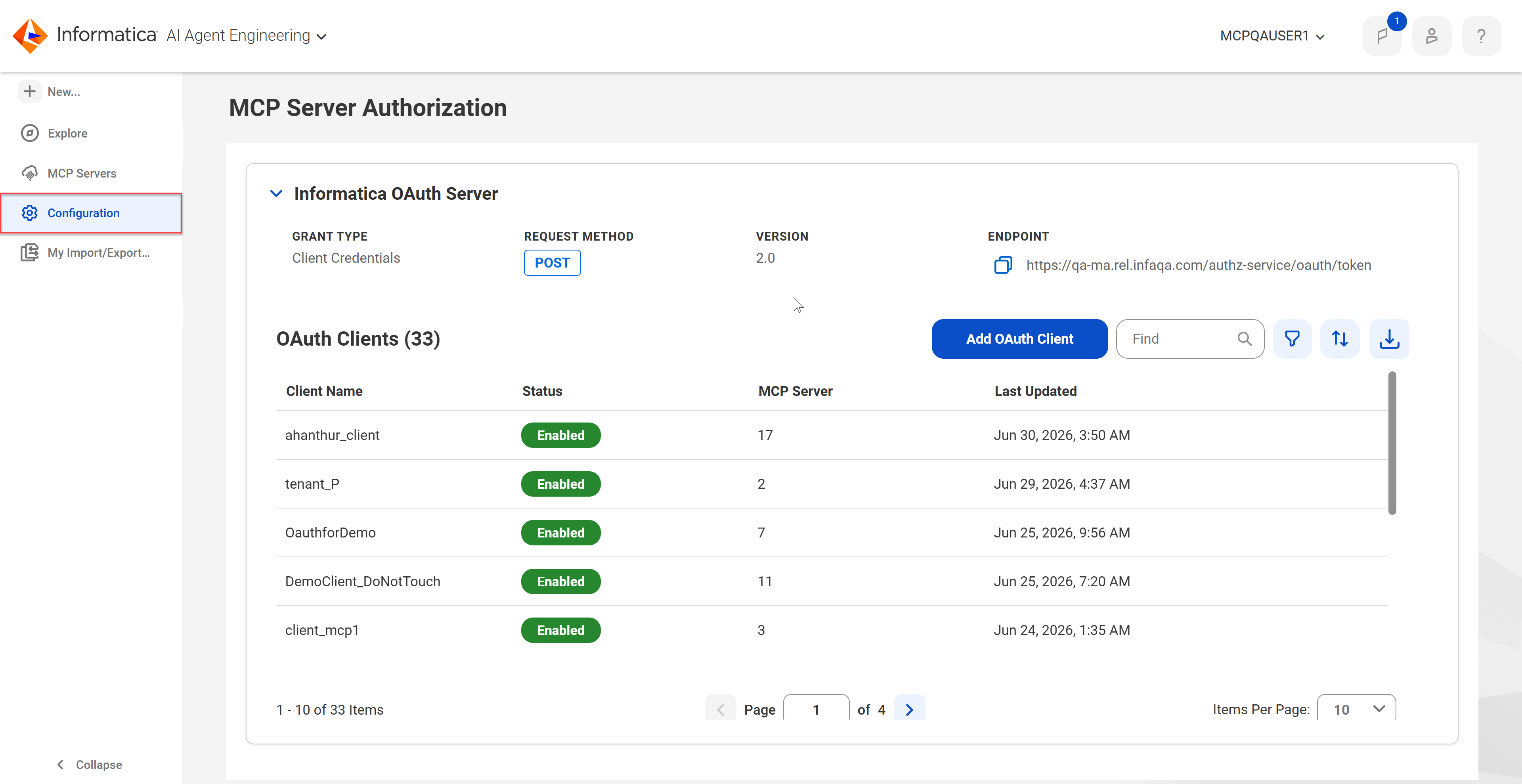Sort by MCP Server column header
This screenshot has width=1522, height=784.
795,391
